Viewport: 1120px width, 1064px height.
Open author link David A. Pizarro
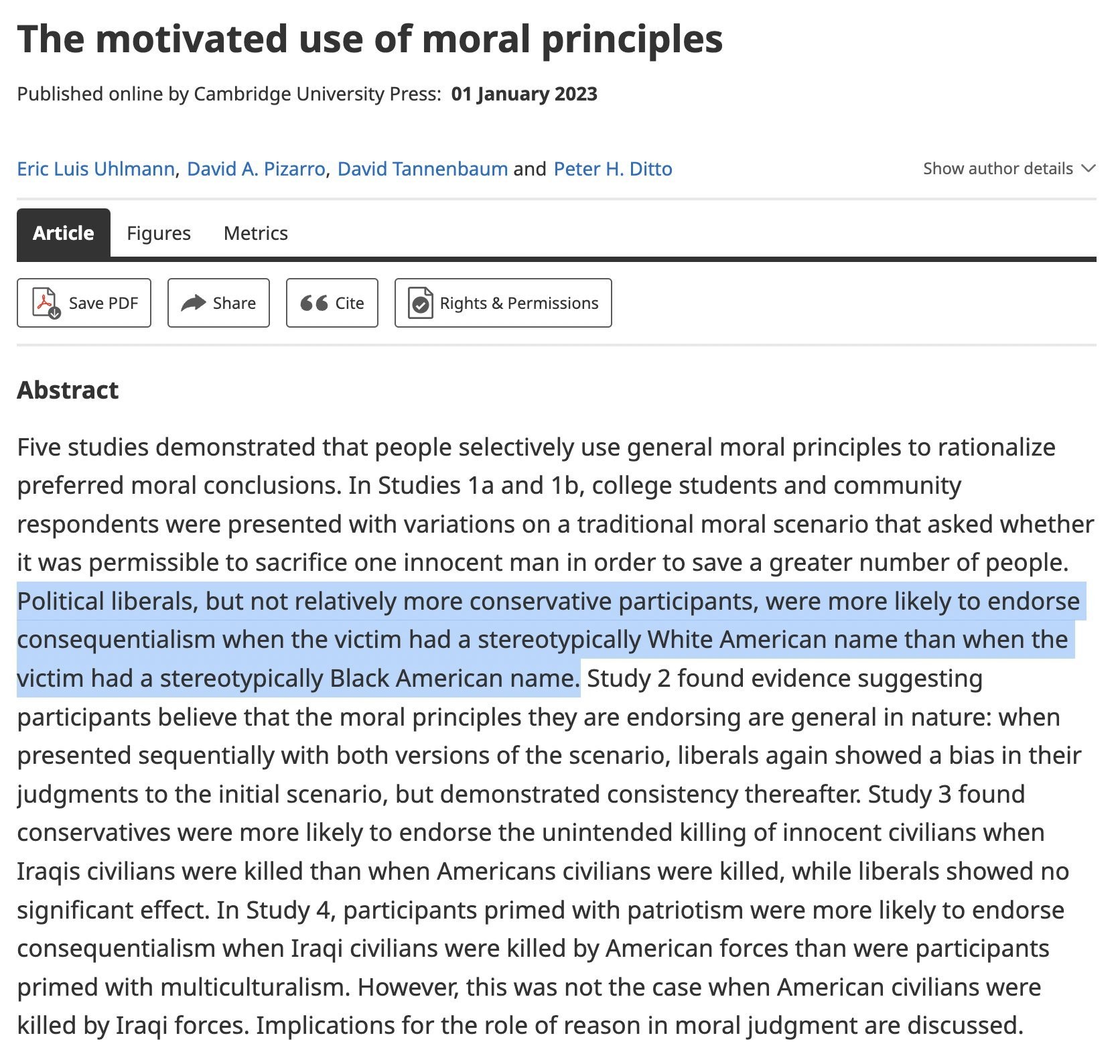(256, 169)
